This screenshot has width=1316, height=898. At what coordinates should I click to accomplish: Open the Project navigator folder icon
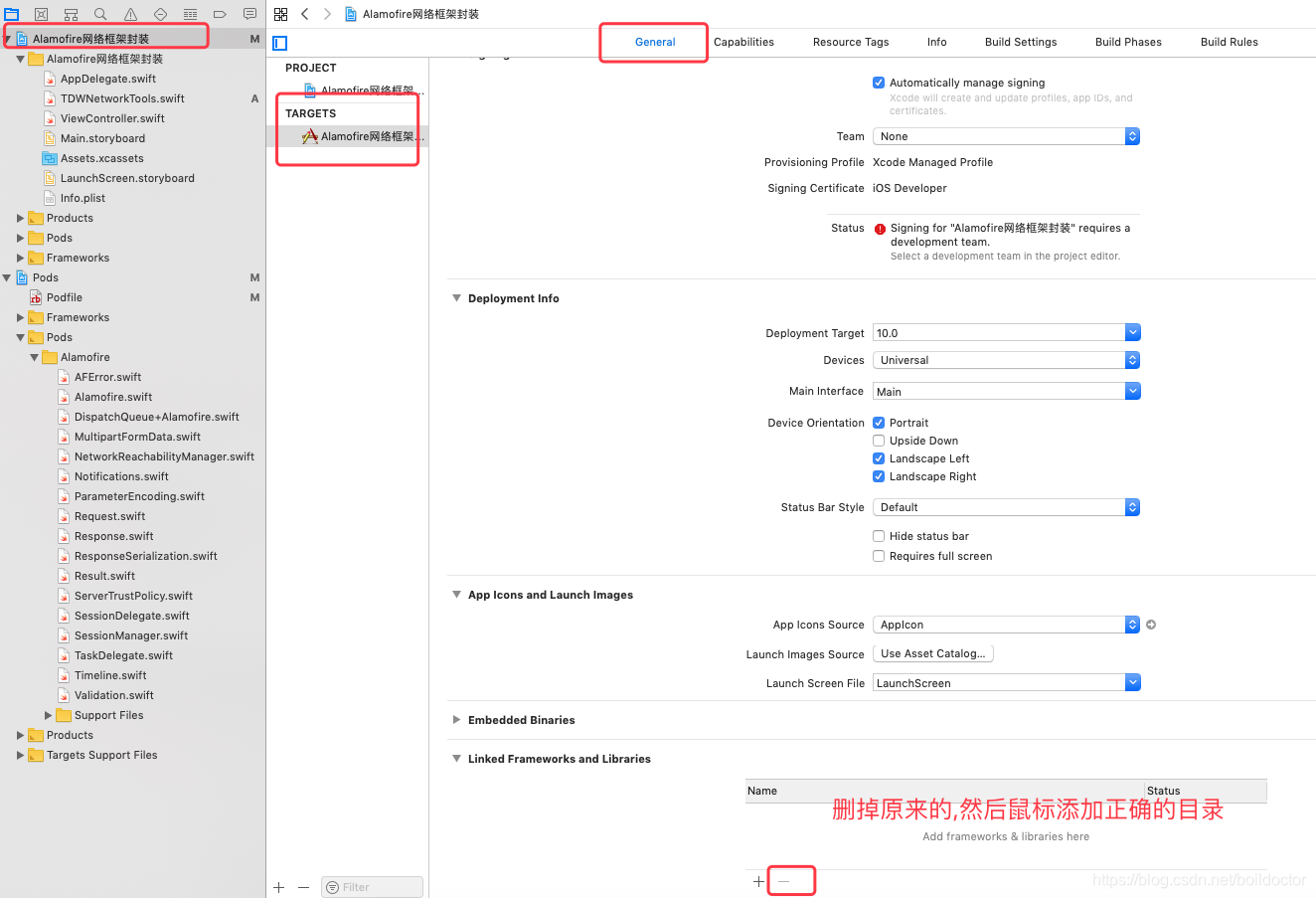pos(11,14)
